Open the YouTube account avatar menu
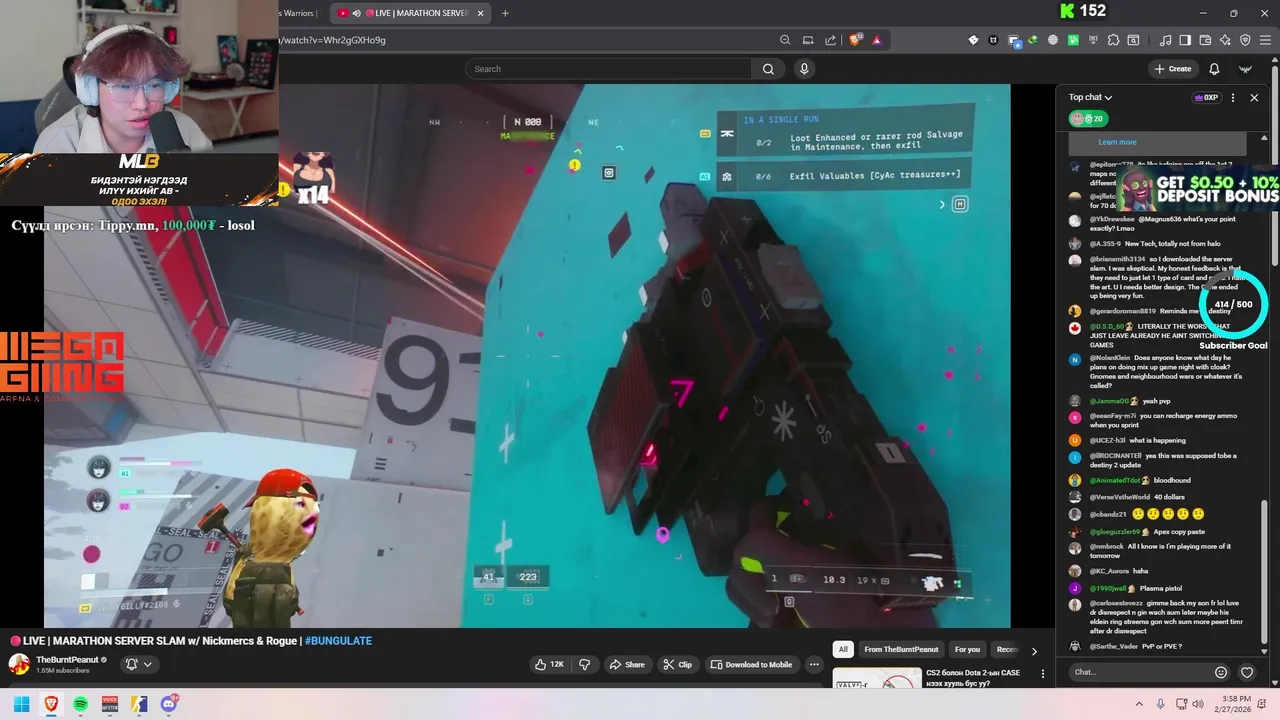Viewport: 1280px width, 720px height. pos(1246,69)
